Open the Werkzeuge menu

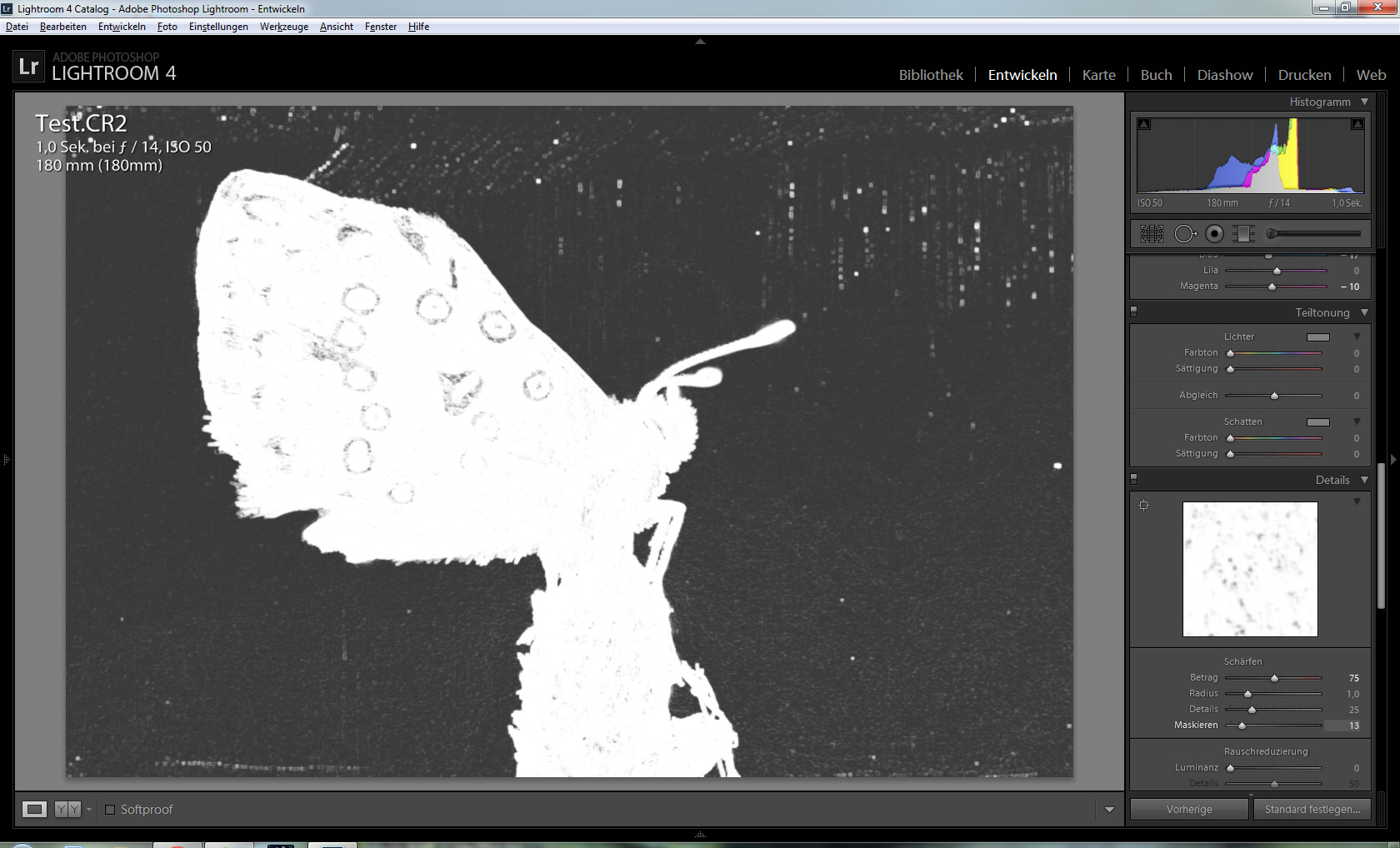pos(283,27)
